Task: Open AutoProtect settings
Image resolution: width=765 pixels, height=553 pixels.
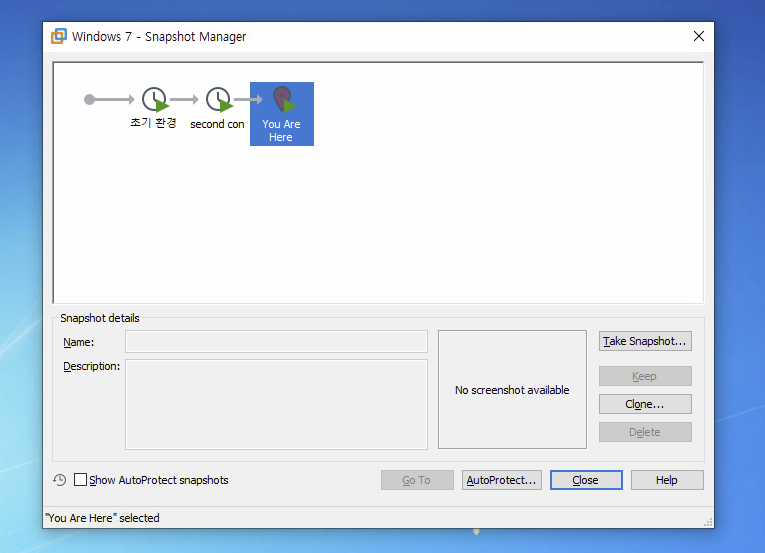Action: 502,480
